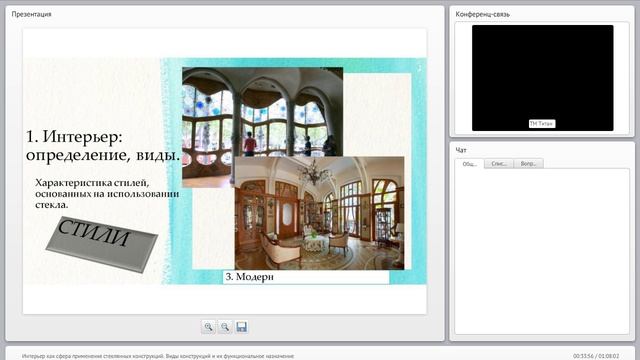
Task: Click the 'Конференц-связь' panel title
Action: coord(482,14)
